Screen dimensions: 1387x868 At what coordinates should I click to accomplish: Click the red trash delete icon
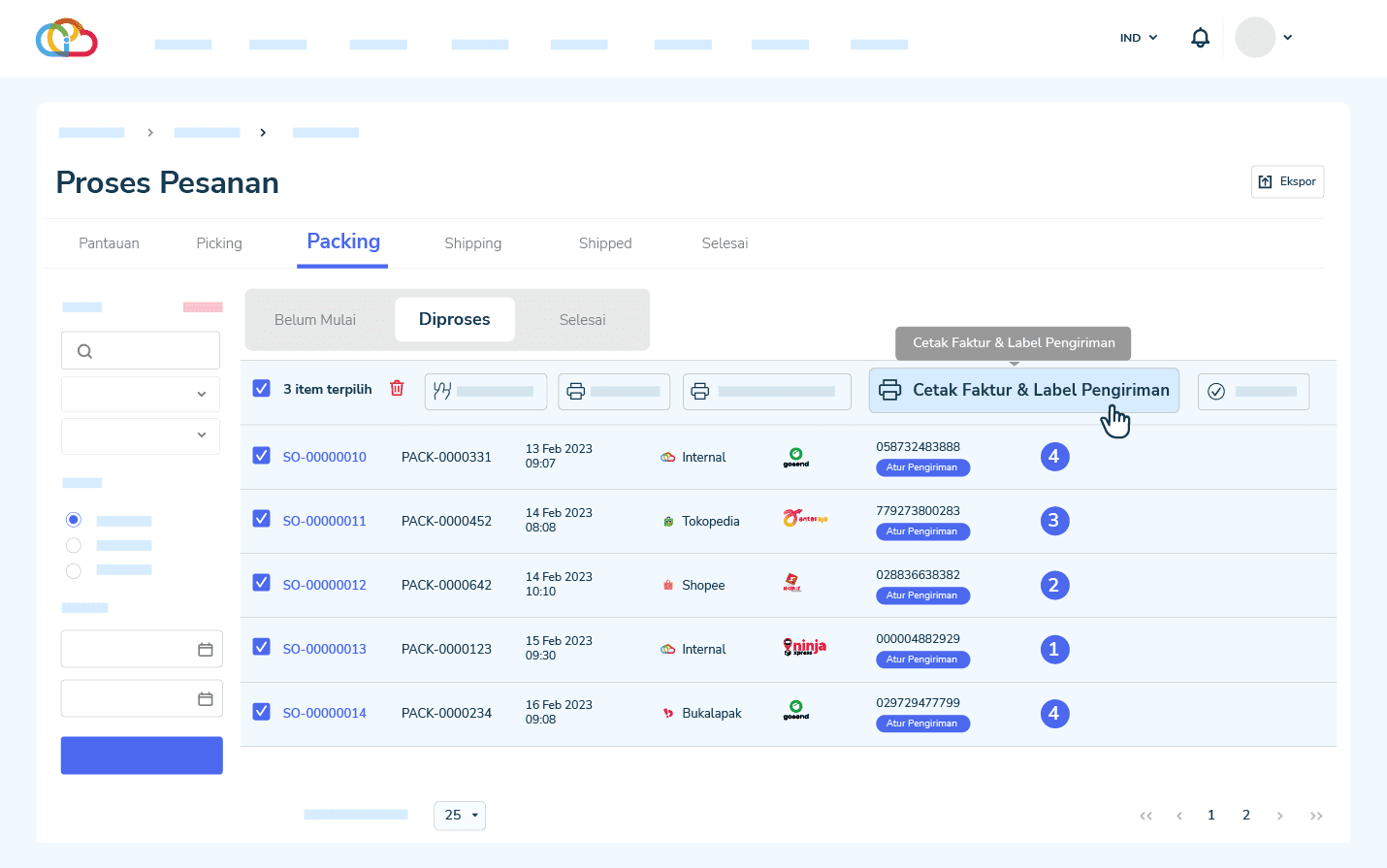(x=397, y=388)
